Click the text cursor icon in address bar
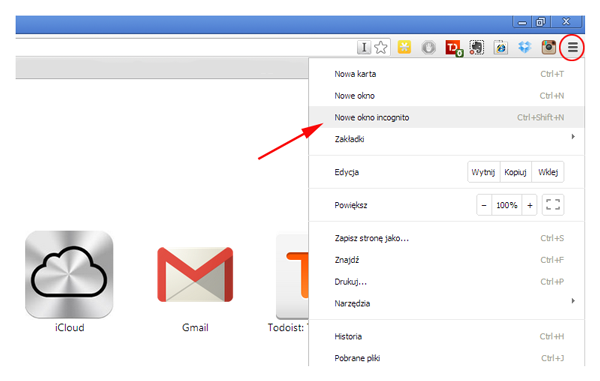600x381 pixels. coord(364,47)
